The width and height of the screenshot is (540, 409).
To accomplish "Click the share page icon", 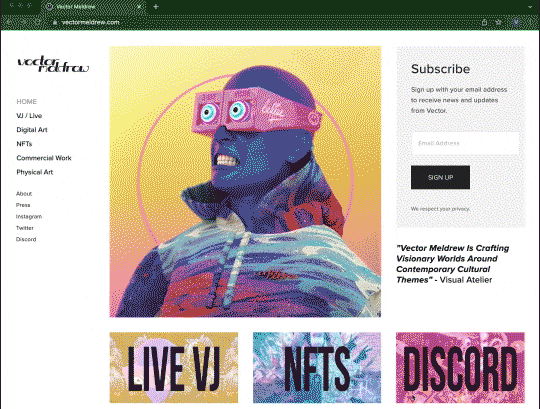I will tap(485, 22).
